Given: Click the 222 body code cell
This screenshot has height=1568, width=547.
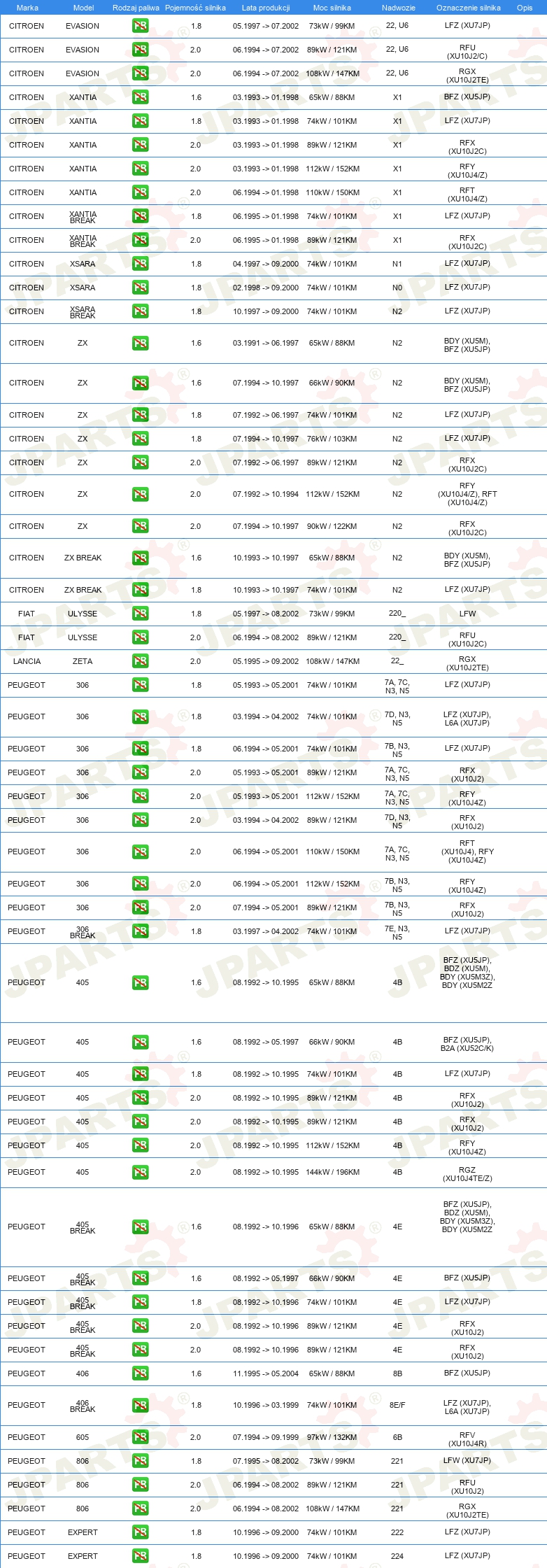Looking at the screenshot, I should [397, 1532].
